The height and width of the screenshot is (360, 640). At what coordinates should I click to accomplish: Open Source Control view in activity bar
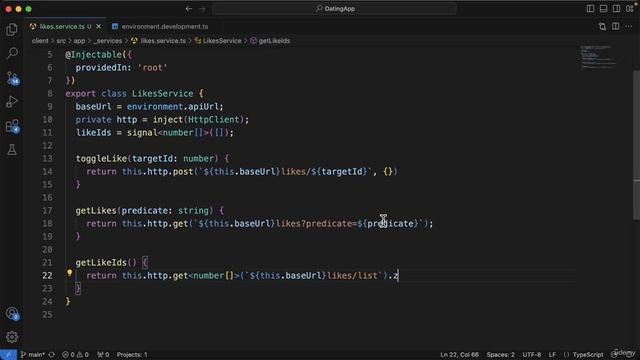(x=12, y=78)
